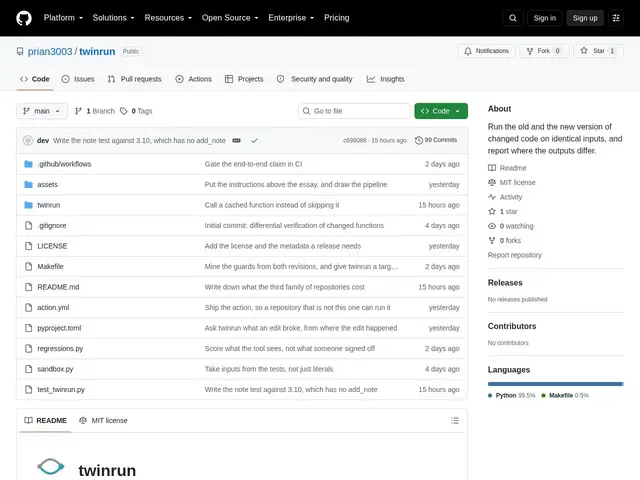The image size is (640, 480).
Task: Open the assets folder
Action: click(x=47, y=184)
